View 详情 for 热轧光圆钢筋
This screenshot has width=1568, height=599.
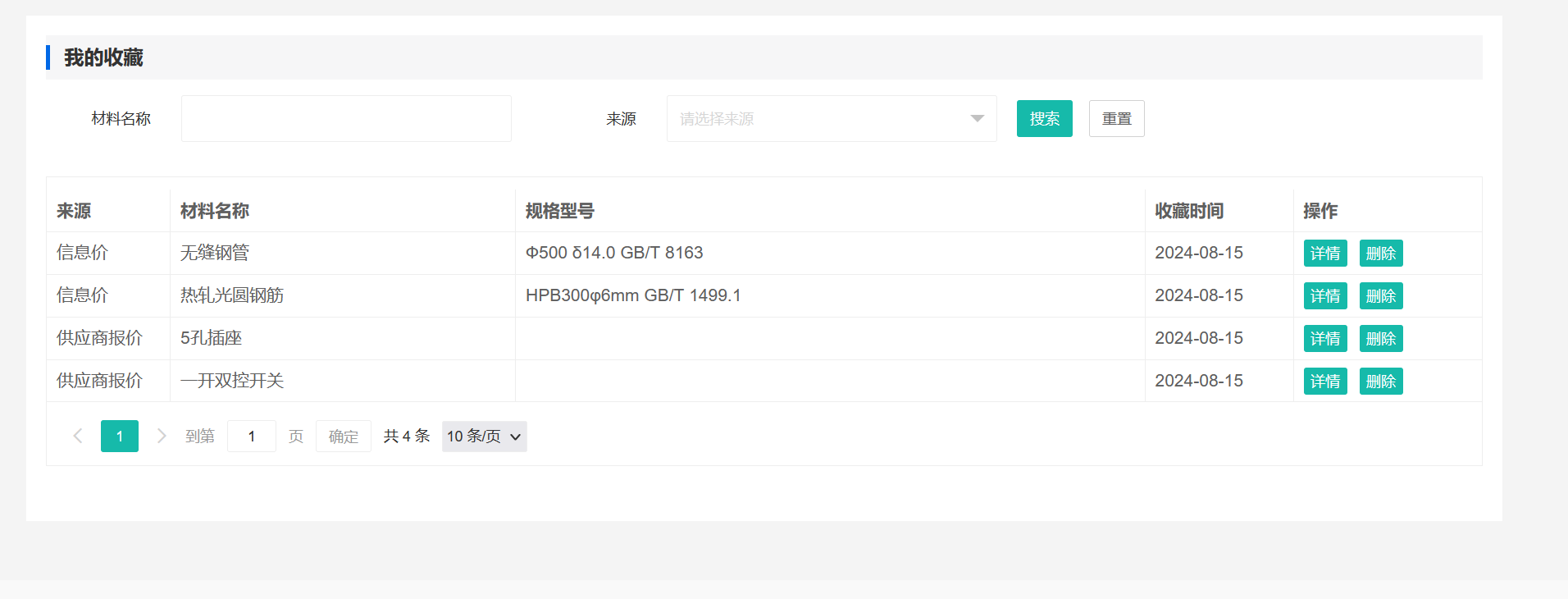1324,296
